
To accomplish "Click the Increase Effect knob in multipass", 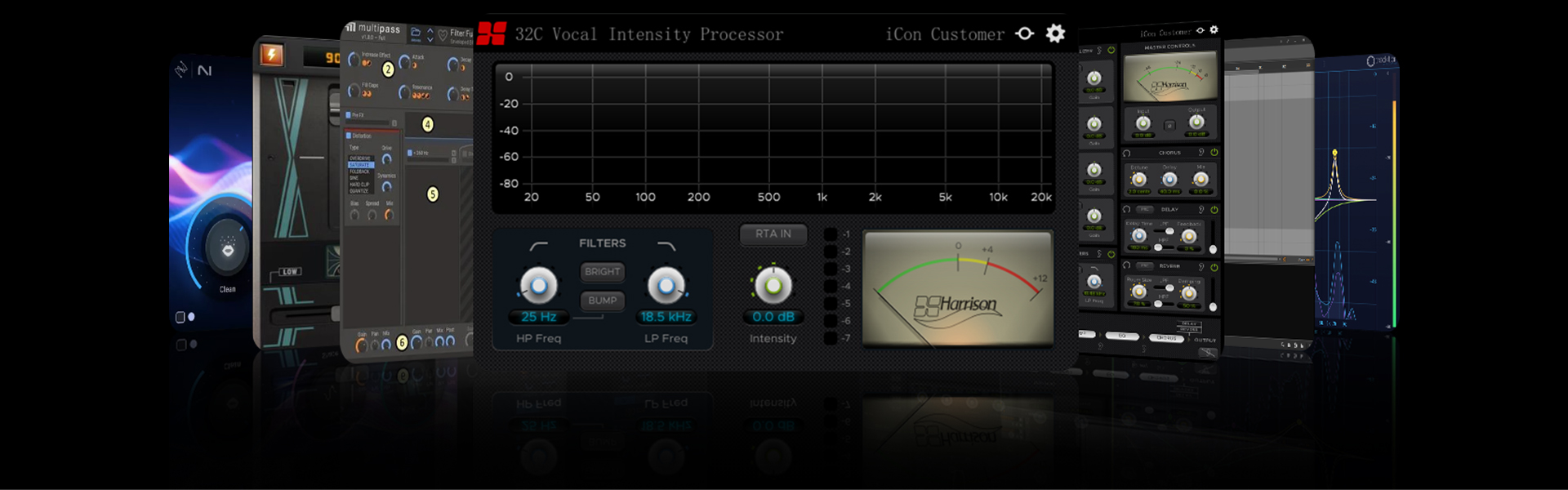I will coord(354,59).
